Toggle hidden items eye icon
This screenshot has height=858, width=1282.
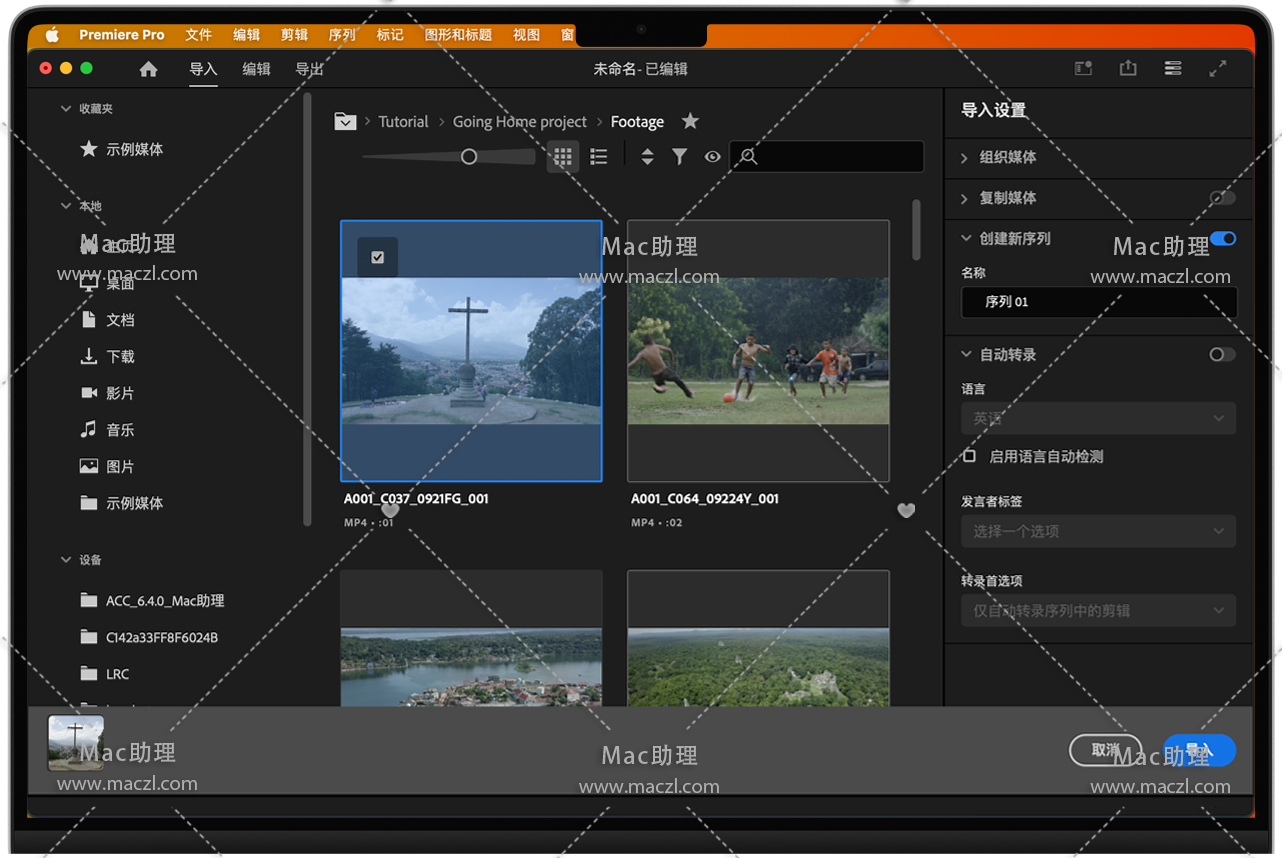point(712,157)
